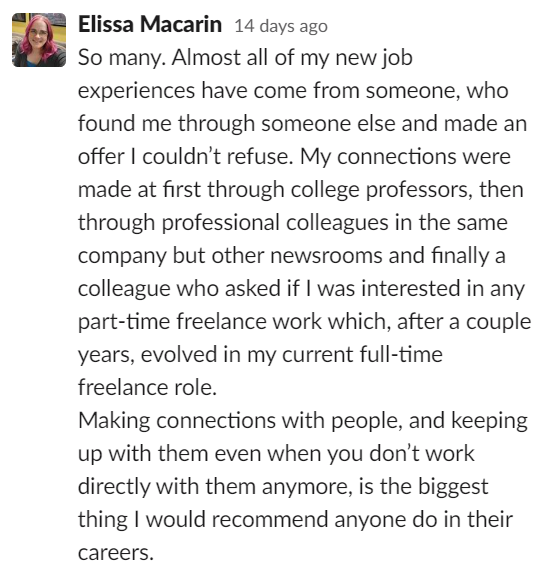Viewport: 537px width, 573px height.
Task: Open Elissa Macarin's profile picture
Action: pyautogui.click(x=39, y=40)
